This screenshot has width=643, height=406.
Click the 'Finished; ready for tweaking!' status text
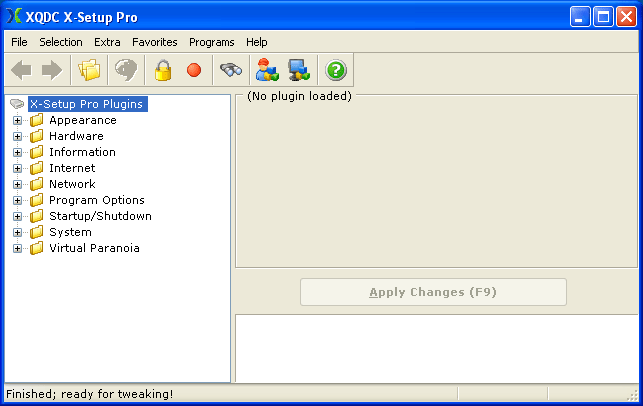coord(90,394)
